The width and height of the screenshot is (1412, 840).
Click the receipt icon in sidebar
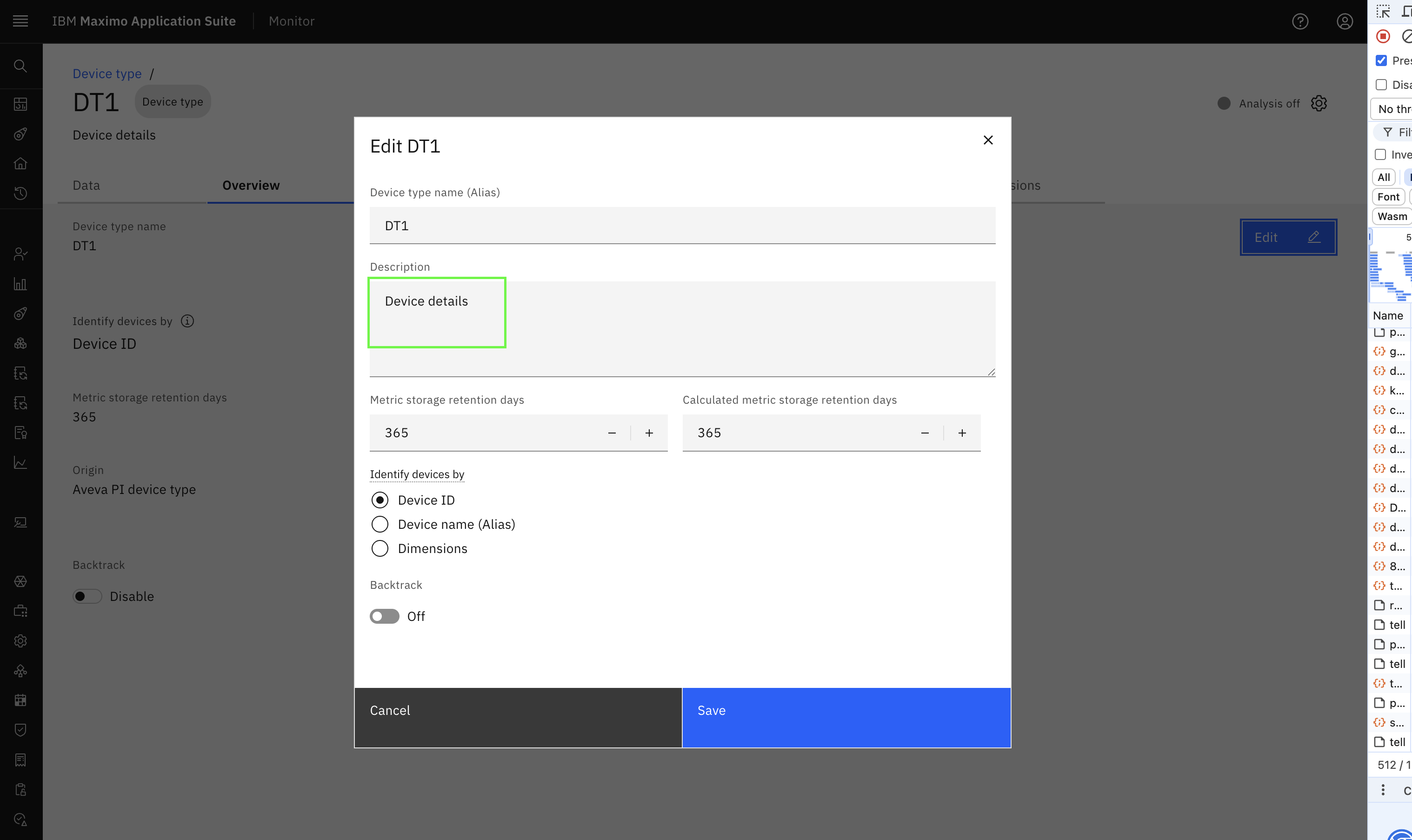point(20,760)
